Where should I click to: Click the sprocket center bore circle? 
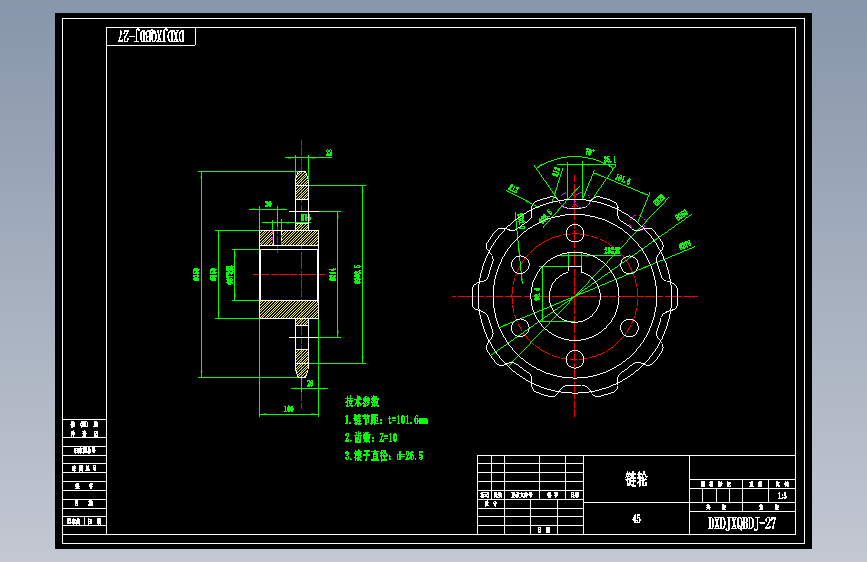[x=574, y=296]
